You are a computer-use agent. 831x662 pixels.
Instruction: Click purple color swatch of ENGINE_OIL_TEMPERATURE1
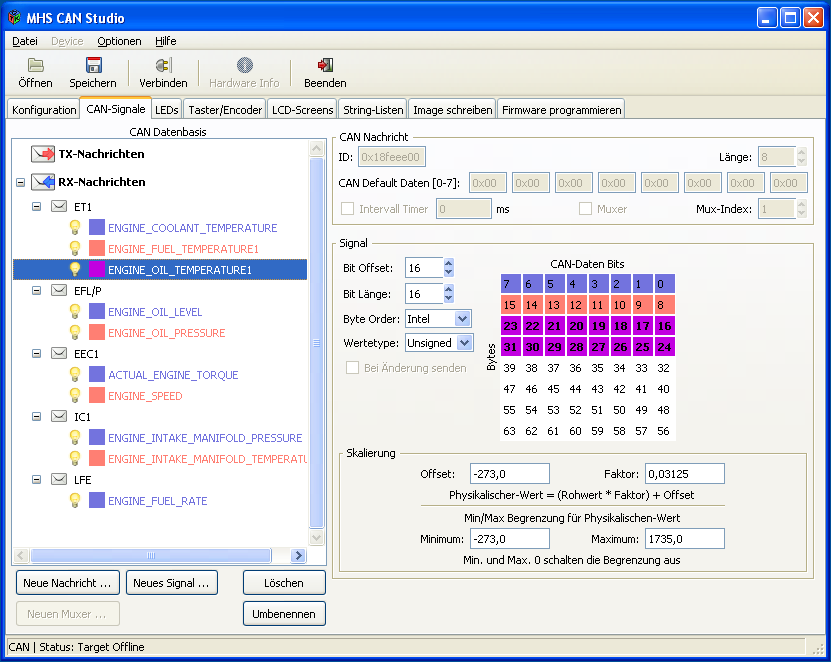pyautogui.click(x=97, y=270)
